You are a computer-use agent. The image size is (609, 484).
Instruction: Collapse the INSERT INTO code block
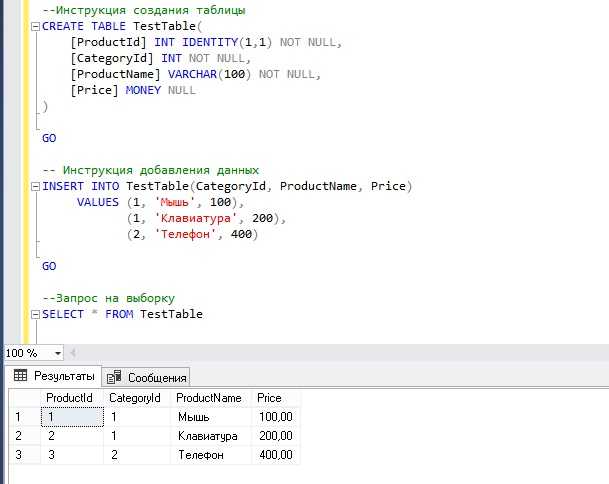coord(36,187)
